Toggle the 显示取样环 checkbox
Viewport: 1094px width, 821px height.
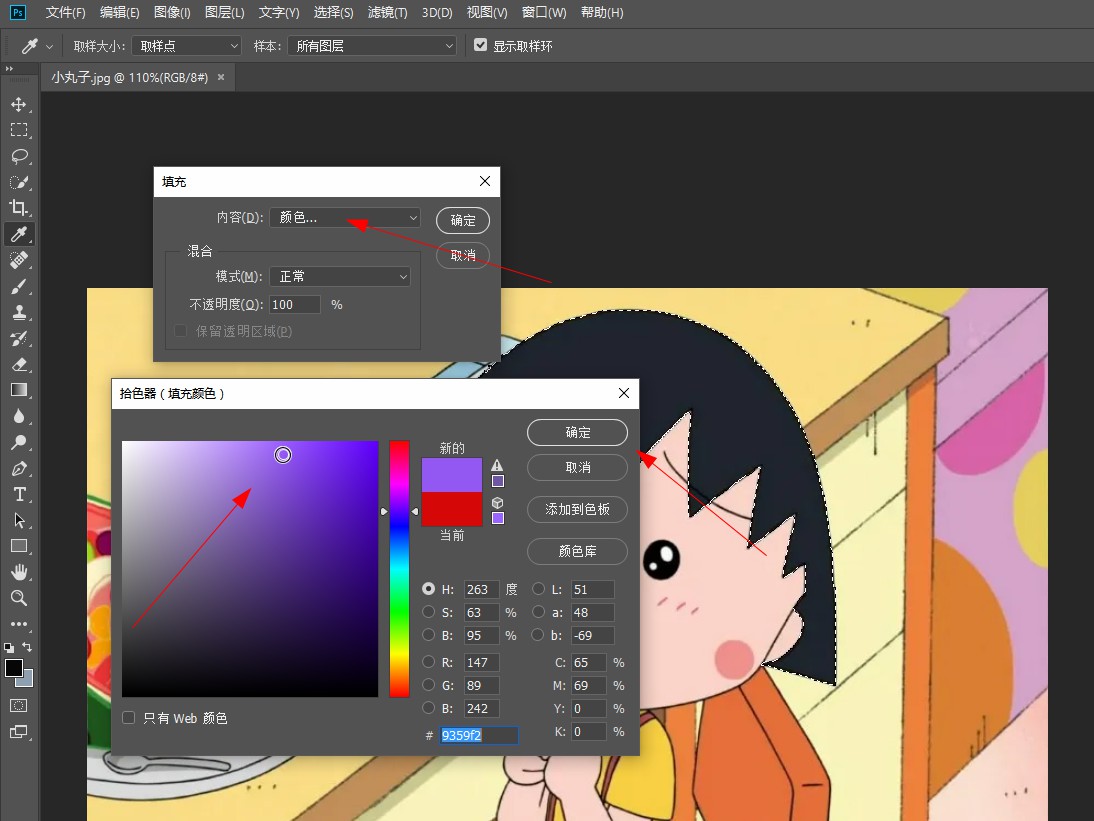[x=481, y=46]
